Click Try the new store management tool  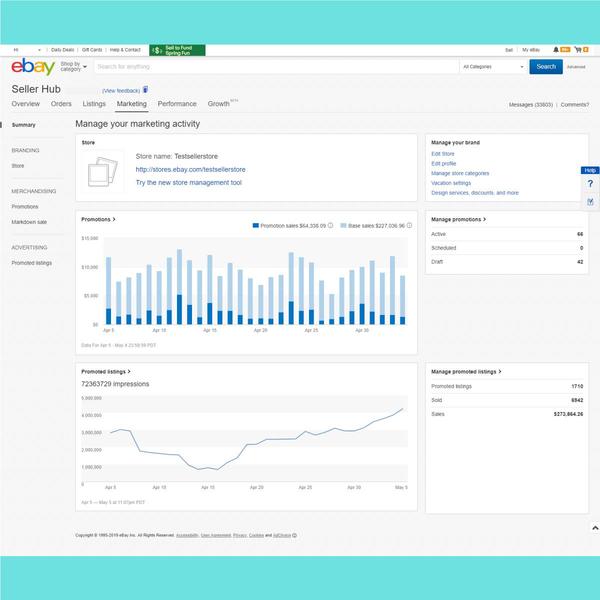pos(189,183)
